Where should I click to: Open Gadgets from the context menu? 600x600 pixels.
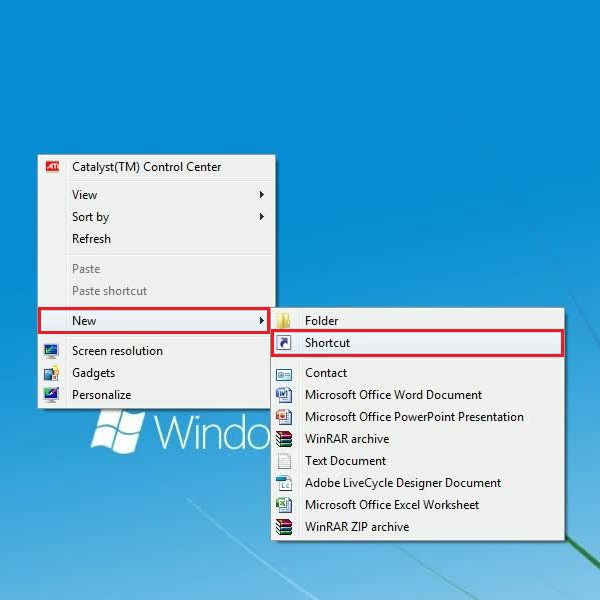155,373
